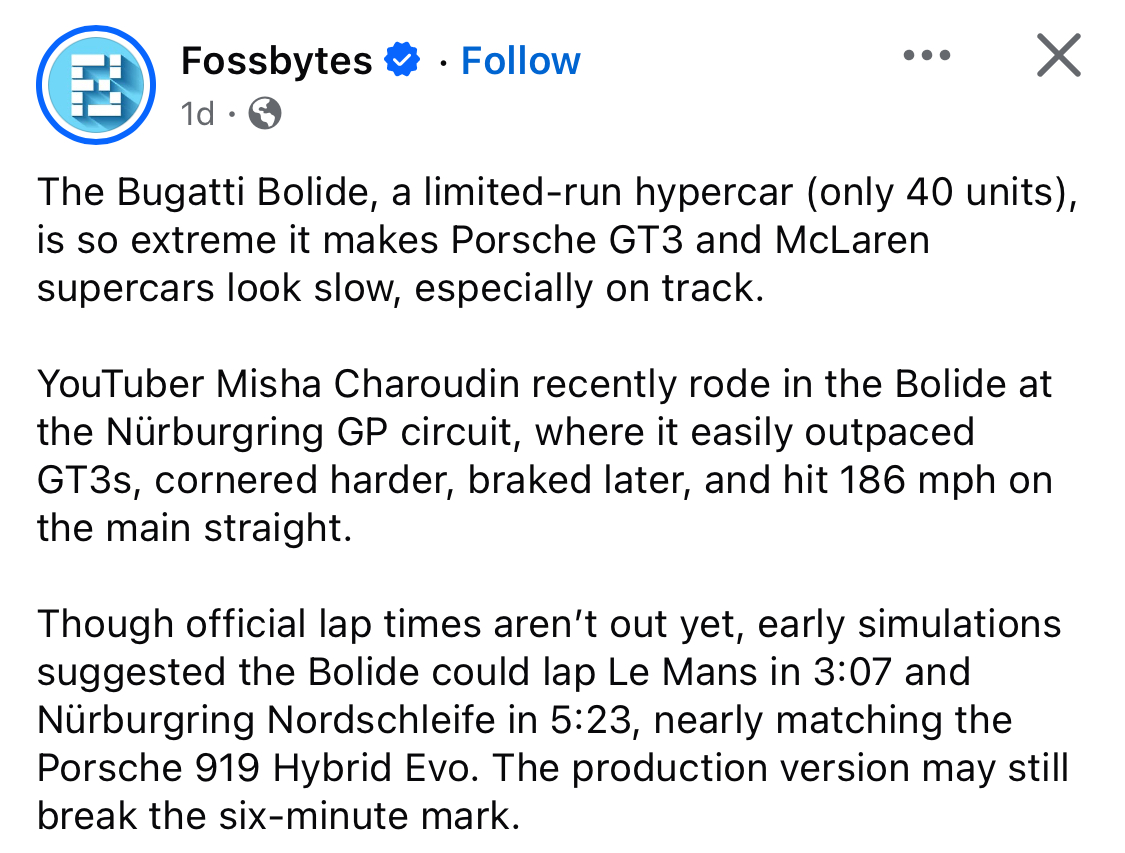Open the three-dot post options menu

[925, 55]
